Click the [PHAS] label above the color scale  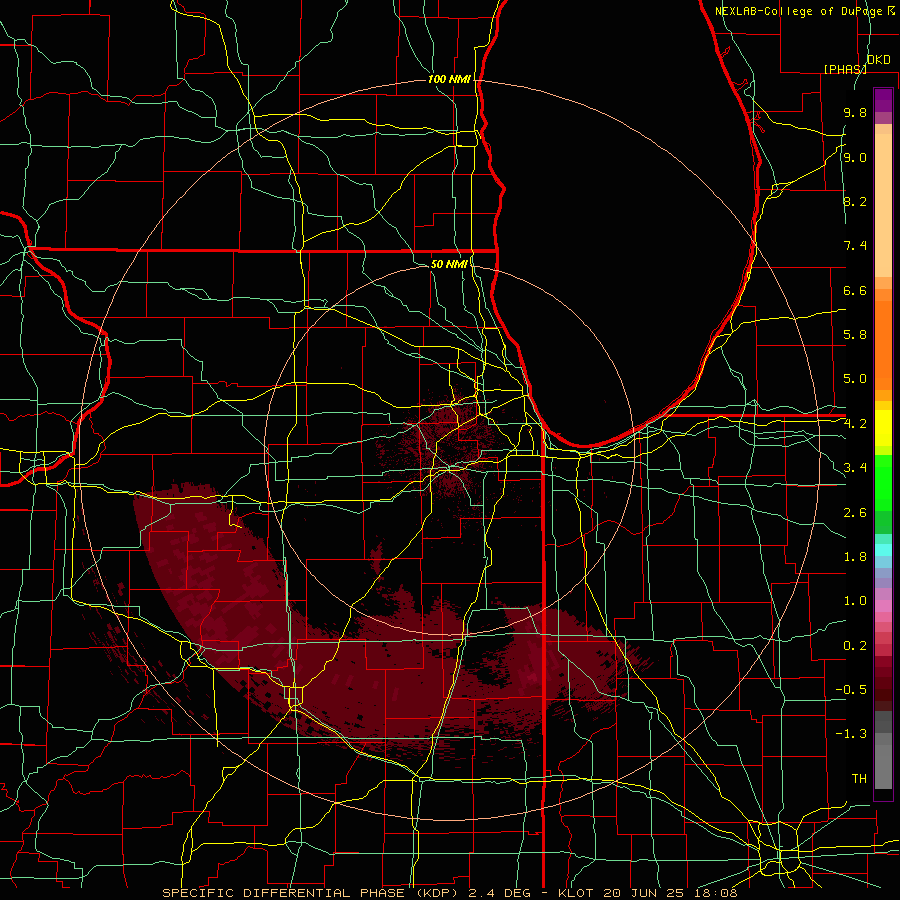pyautogui.click(x=845, y=69)
